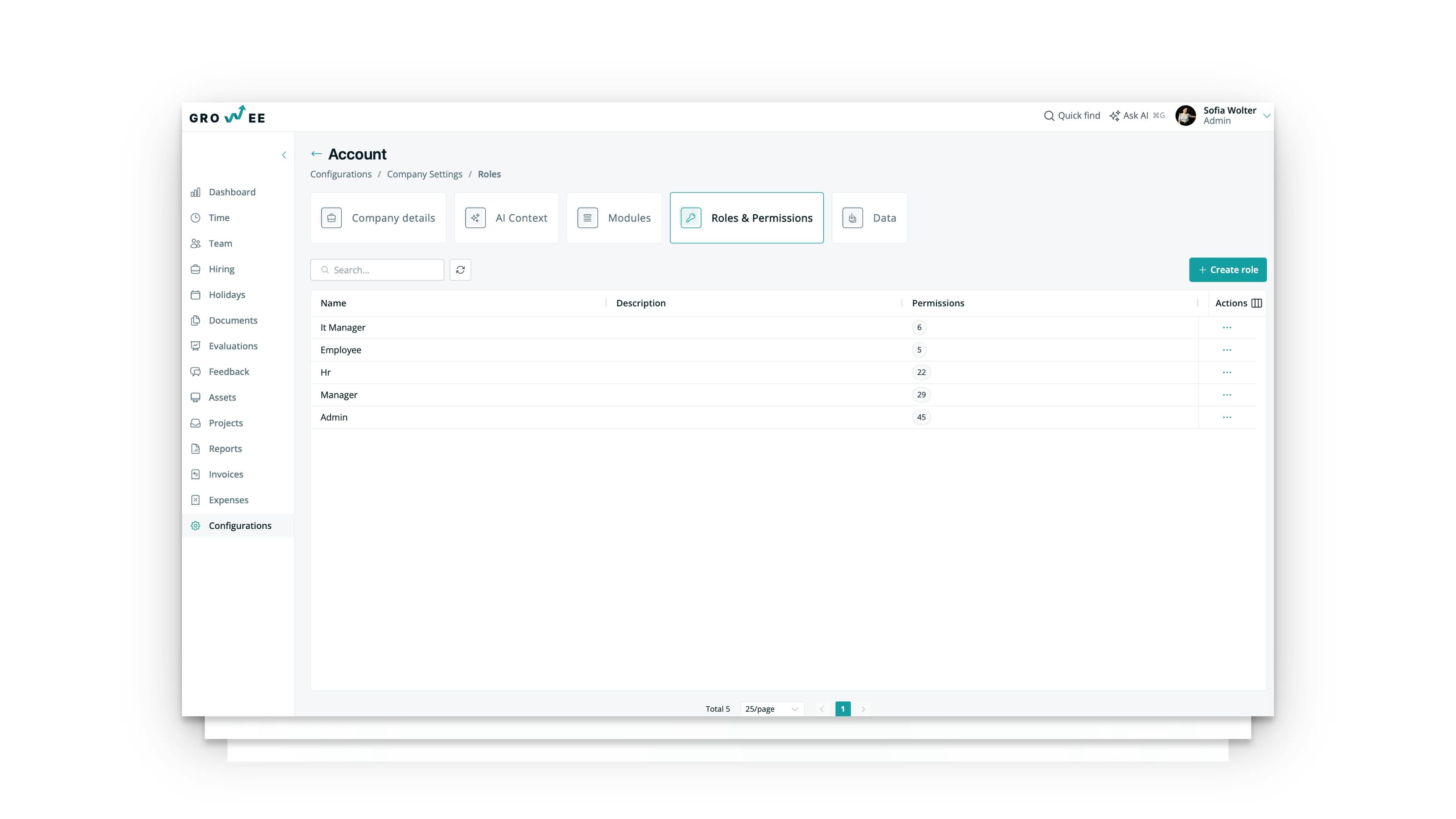Collapse the sidebar with the chevron
The image size is (1456, 819).
point(284,155)
